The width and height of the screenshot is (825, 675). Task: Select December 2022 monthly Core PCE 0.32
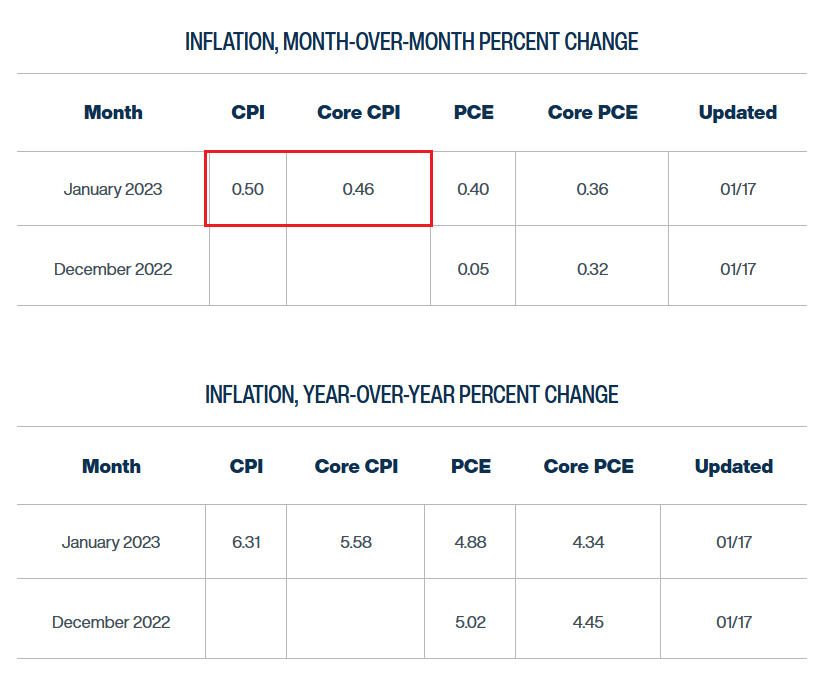pyautogui.click(x=592, y=269)
